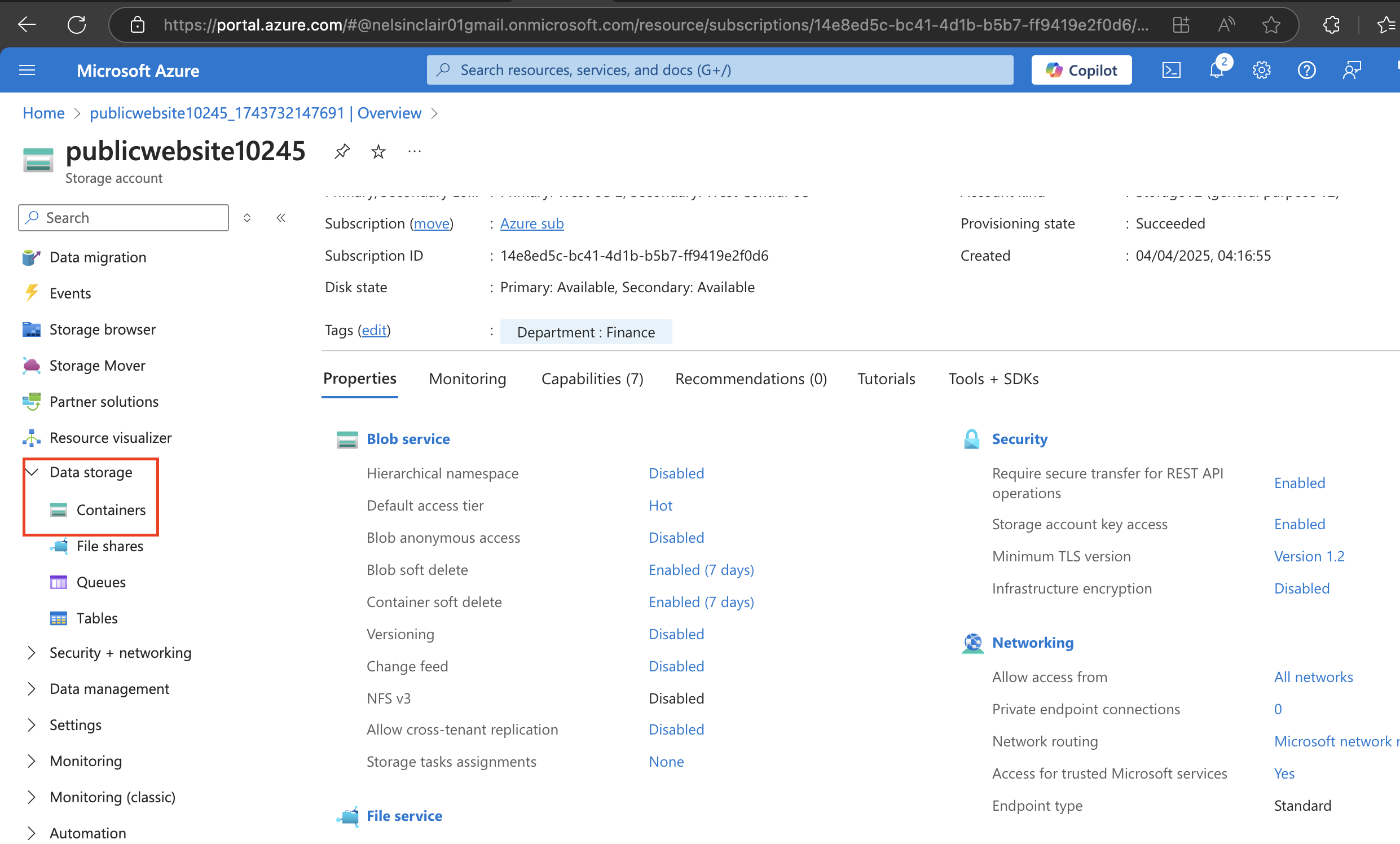Viewport: 1400px width, 844px height.
Task: Open Storage Mover in the sidebar
Action: (97, 366)
